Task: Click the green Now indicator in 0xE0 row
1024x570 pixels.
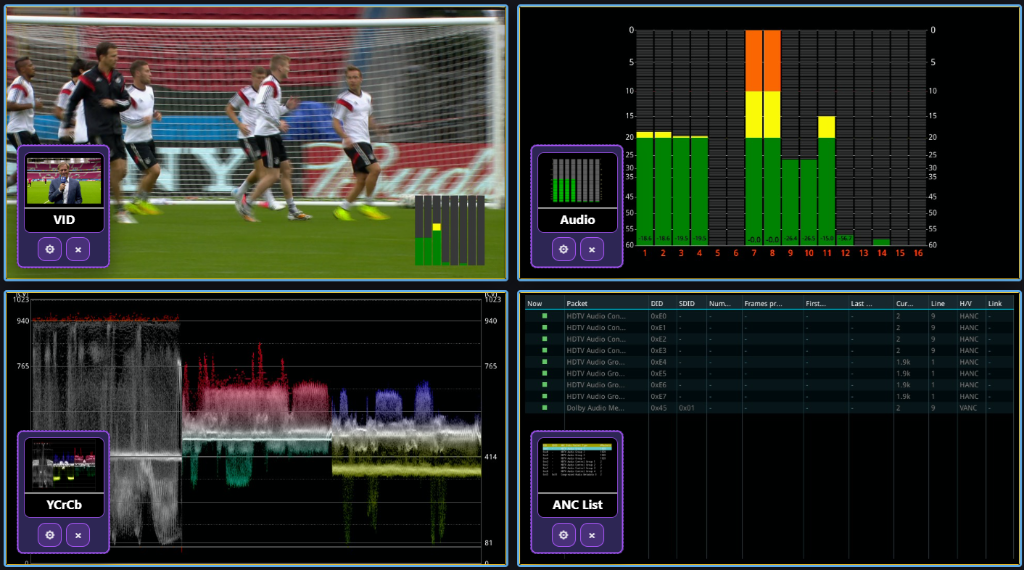Action: pos(545,316)
